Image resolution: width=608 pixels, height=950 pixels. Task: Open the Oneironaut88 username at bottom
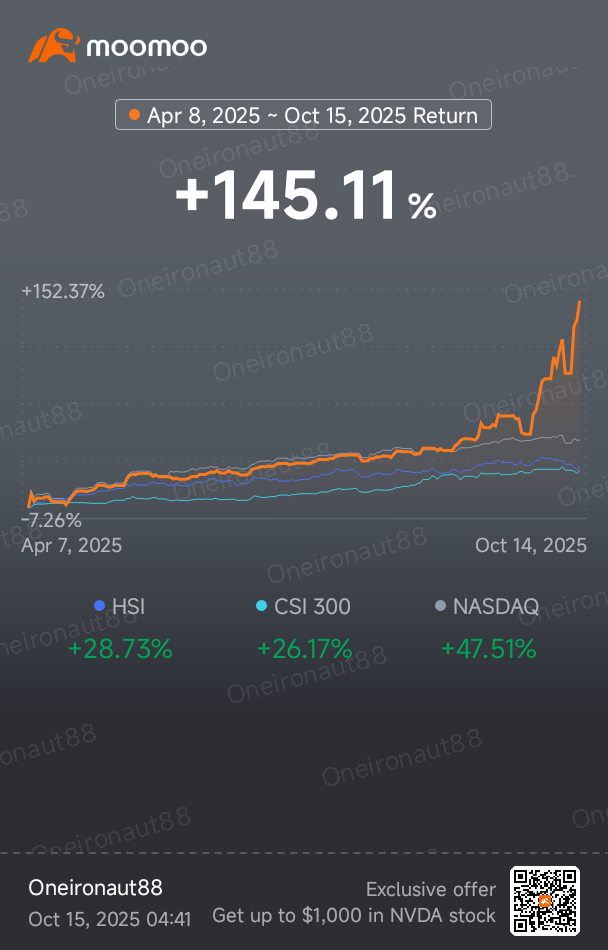point(95,888)
